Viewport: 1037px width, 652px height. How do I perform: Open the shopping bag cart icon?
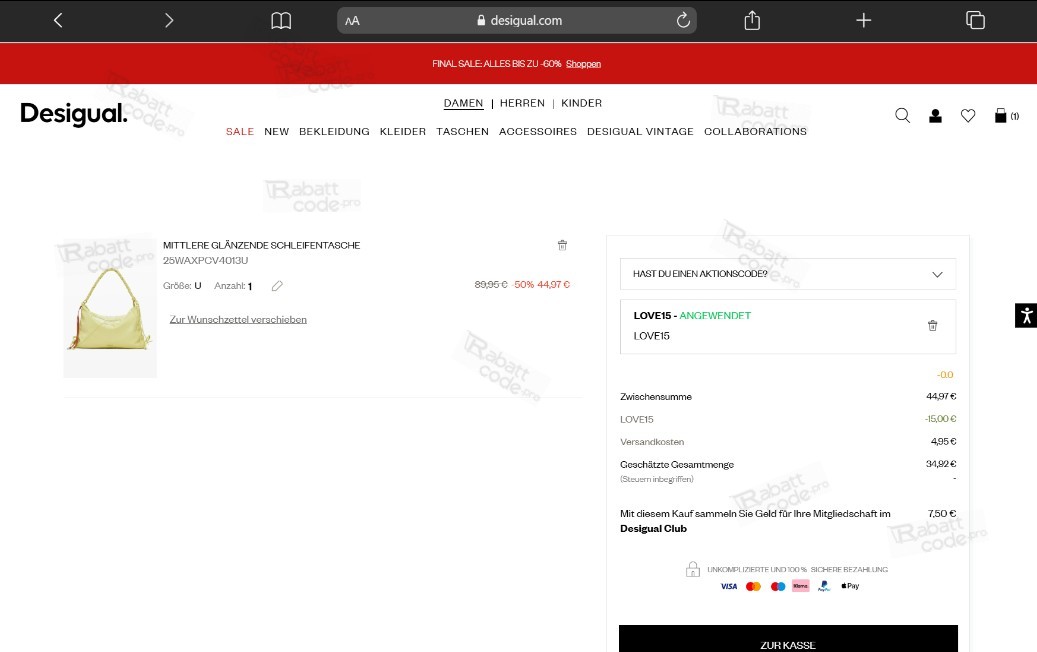click(1001, 116)
